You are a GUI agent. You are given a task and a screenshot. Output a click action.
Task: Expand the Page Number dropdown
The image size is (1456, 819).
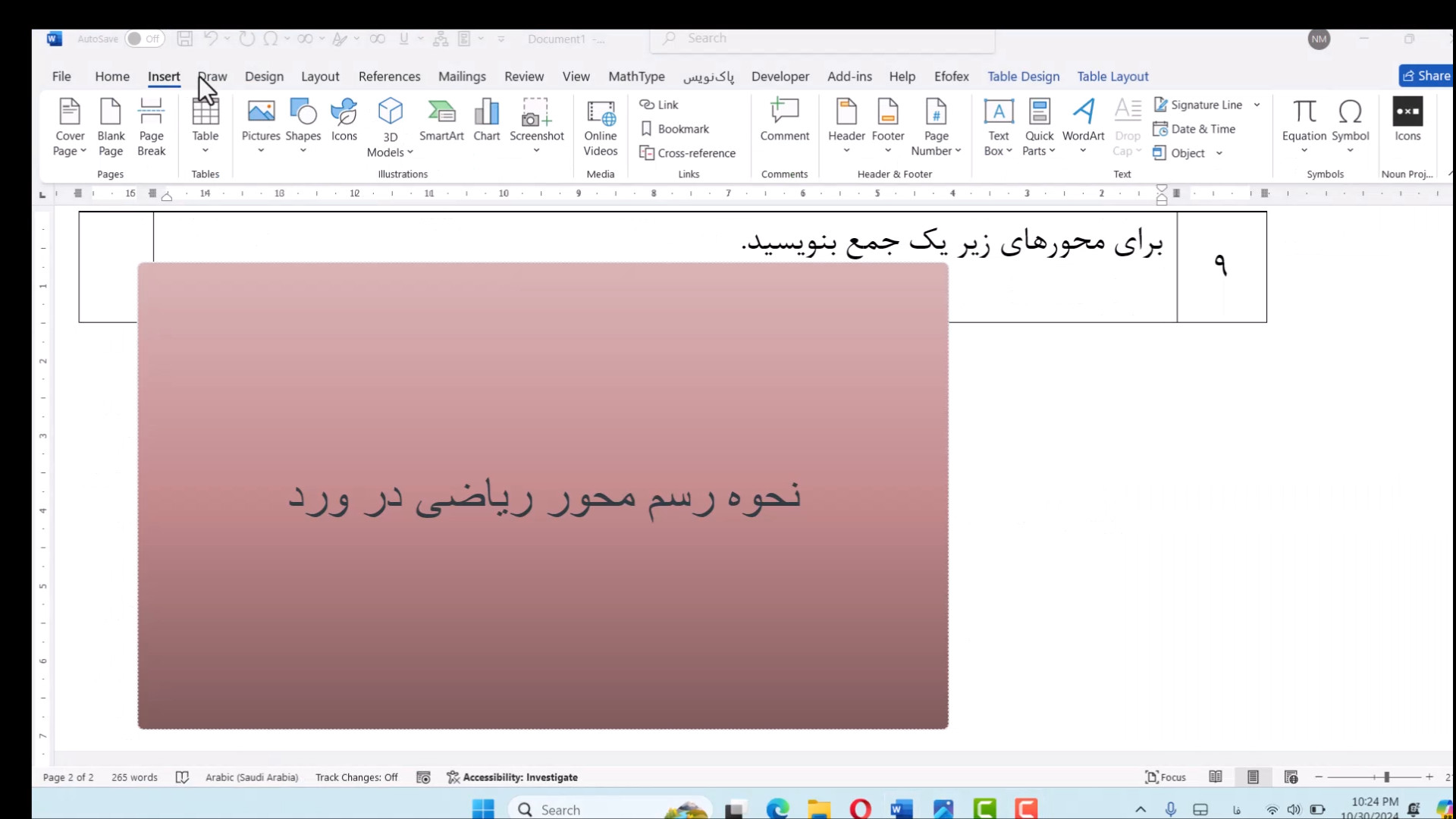(958, 151)
